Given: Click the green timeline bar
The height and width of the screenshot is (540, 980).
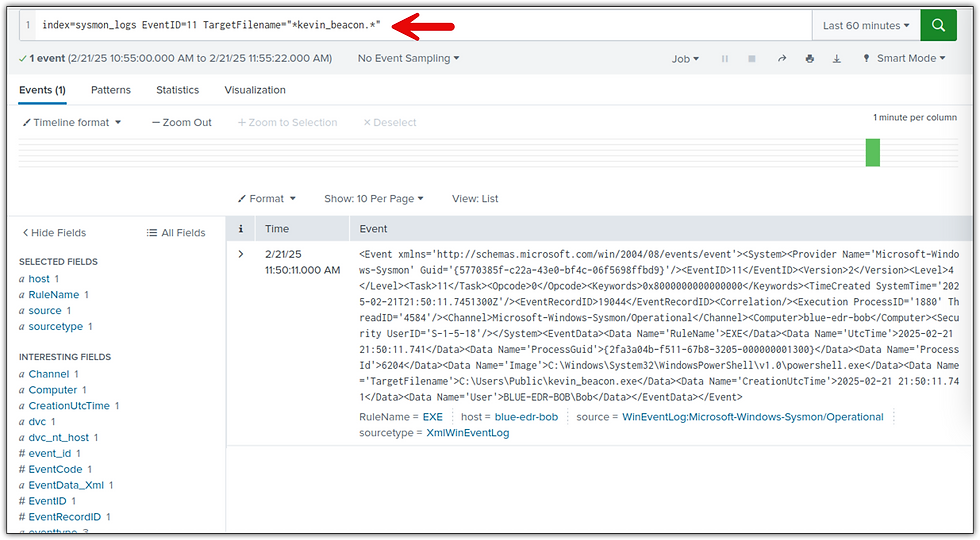Looking at the screenshot, I should [x=872, y=152].
